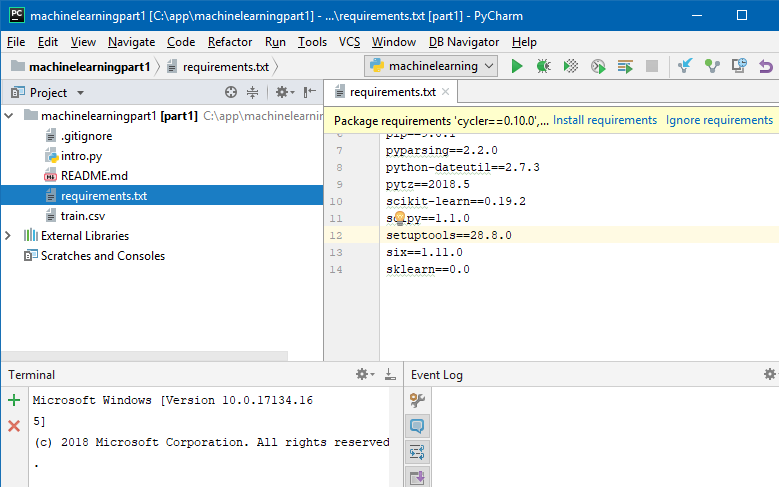Open the Tools menu
Viewport: 779px width, 487px height.
[x=312, y=42]
